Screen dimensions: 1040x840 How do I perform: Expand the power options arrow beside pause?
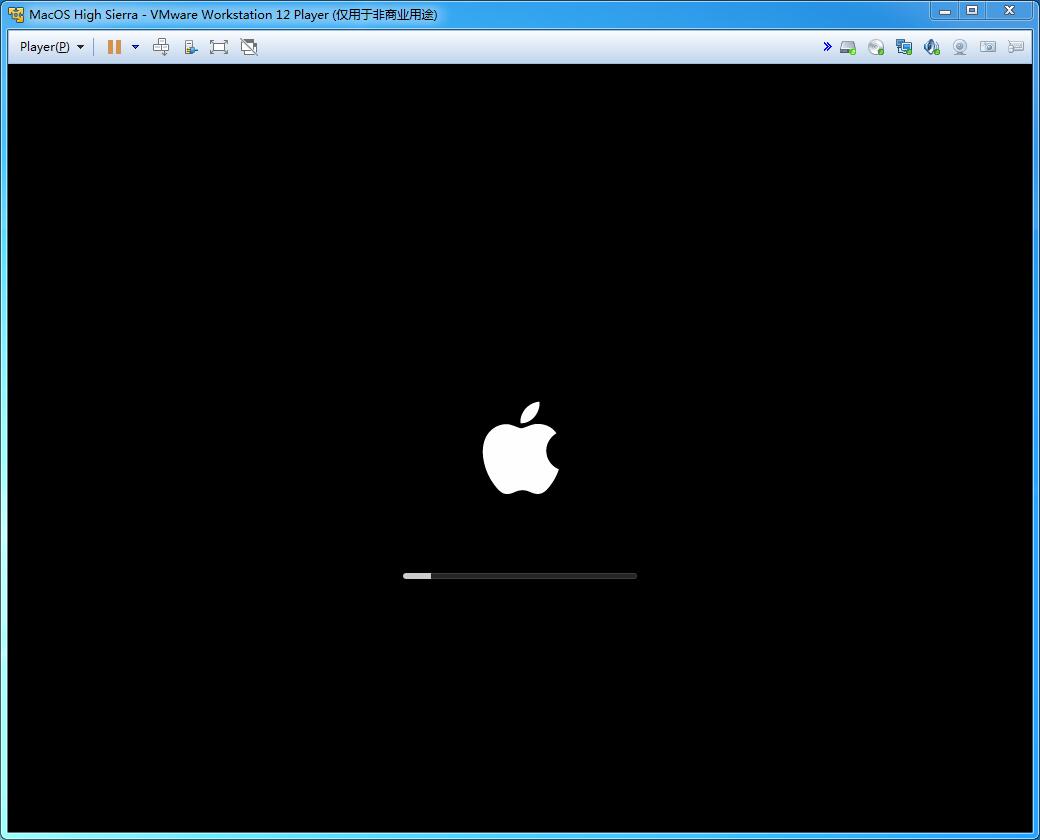[135, 46]
